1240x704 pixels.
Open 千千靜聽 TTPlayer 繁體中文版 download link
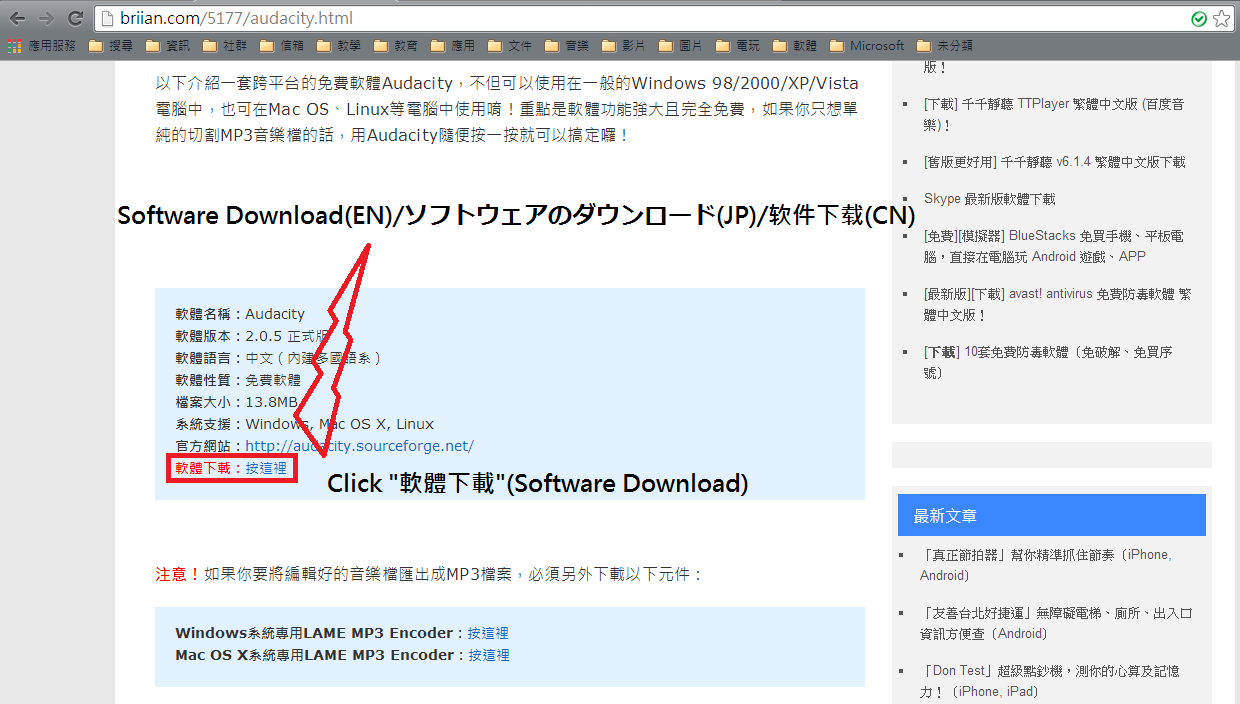tap(1054, 114)
